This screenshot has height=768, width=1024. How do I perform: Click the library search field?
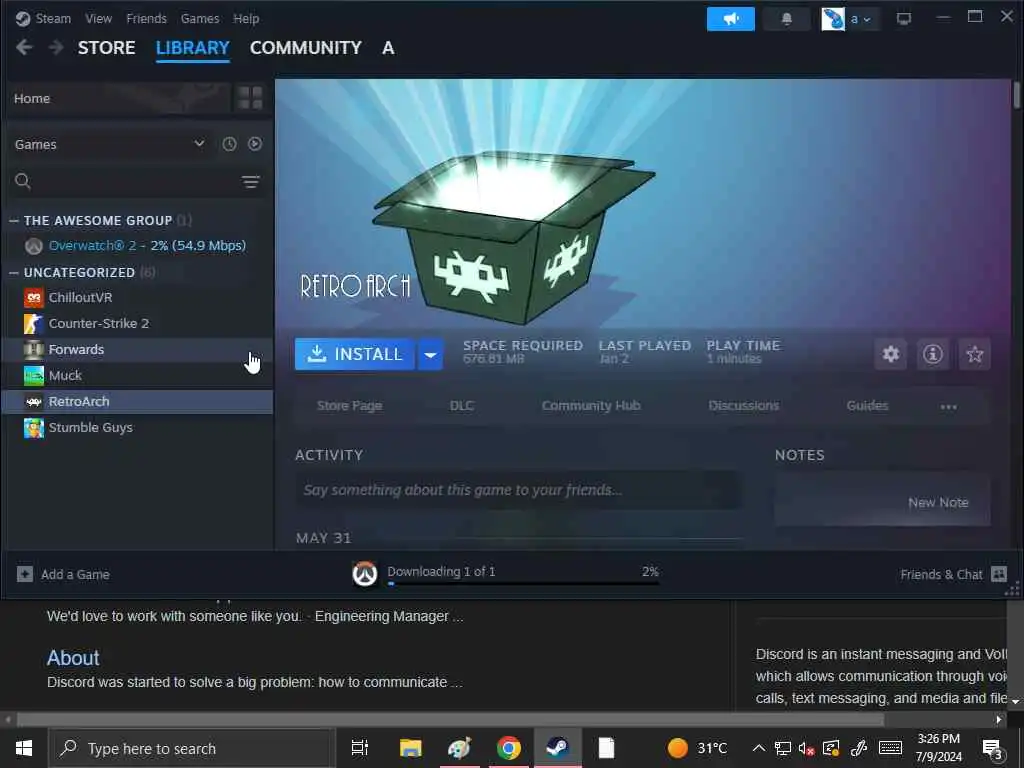[x=124, y=181]
